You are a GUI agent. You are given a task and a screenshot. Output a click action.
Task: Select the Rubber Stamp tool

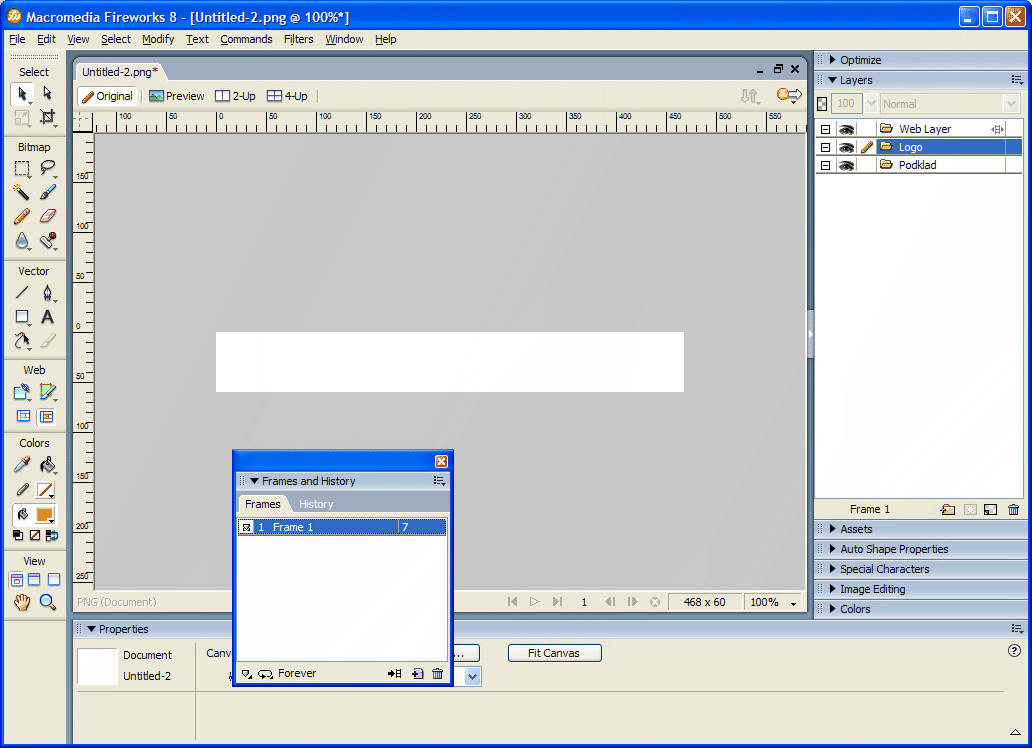click(x=47, y=241)
